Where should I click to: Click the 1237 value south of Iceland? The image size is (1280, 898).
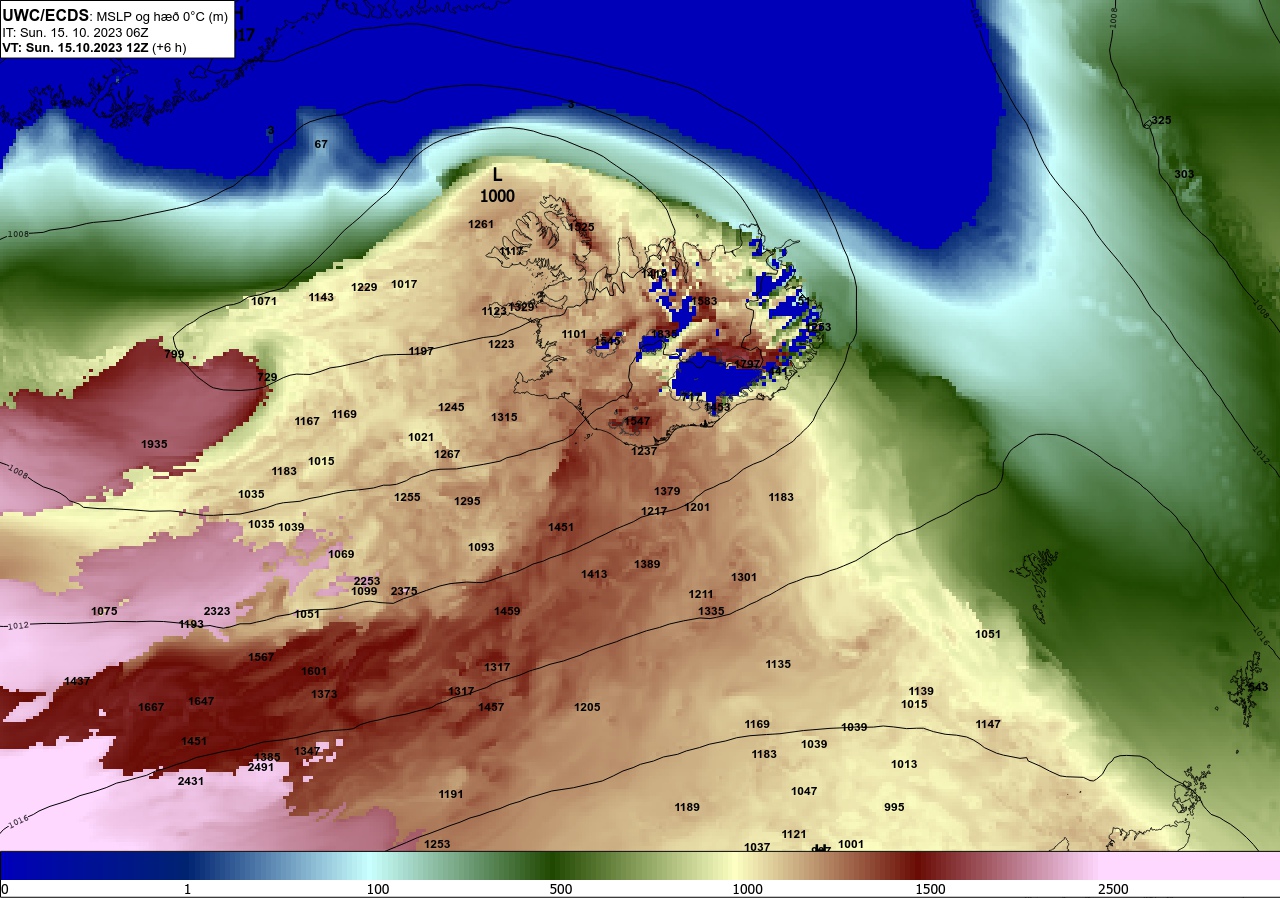click(644, 451)
